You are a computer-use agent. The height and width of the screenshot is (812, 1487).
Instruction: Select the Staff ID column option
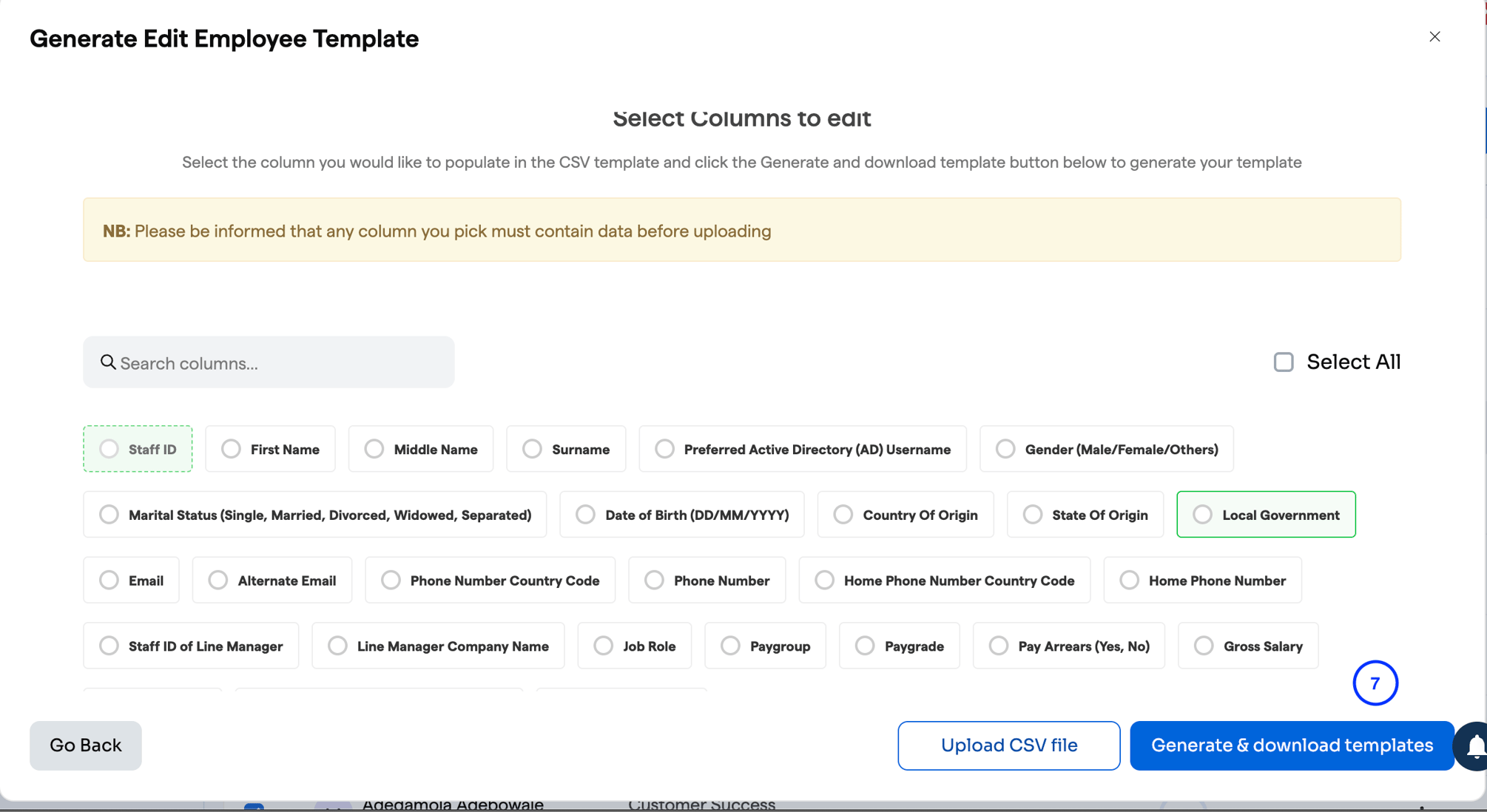(x=138, y=449)
